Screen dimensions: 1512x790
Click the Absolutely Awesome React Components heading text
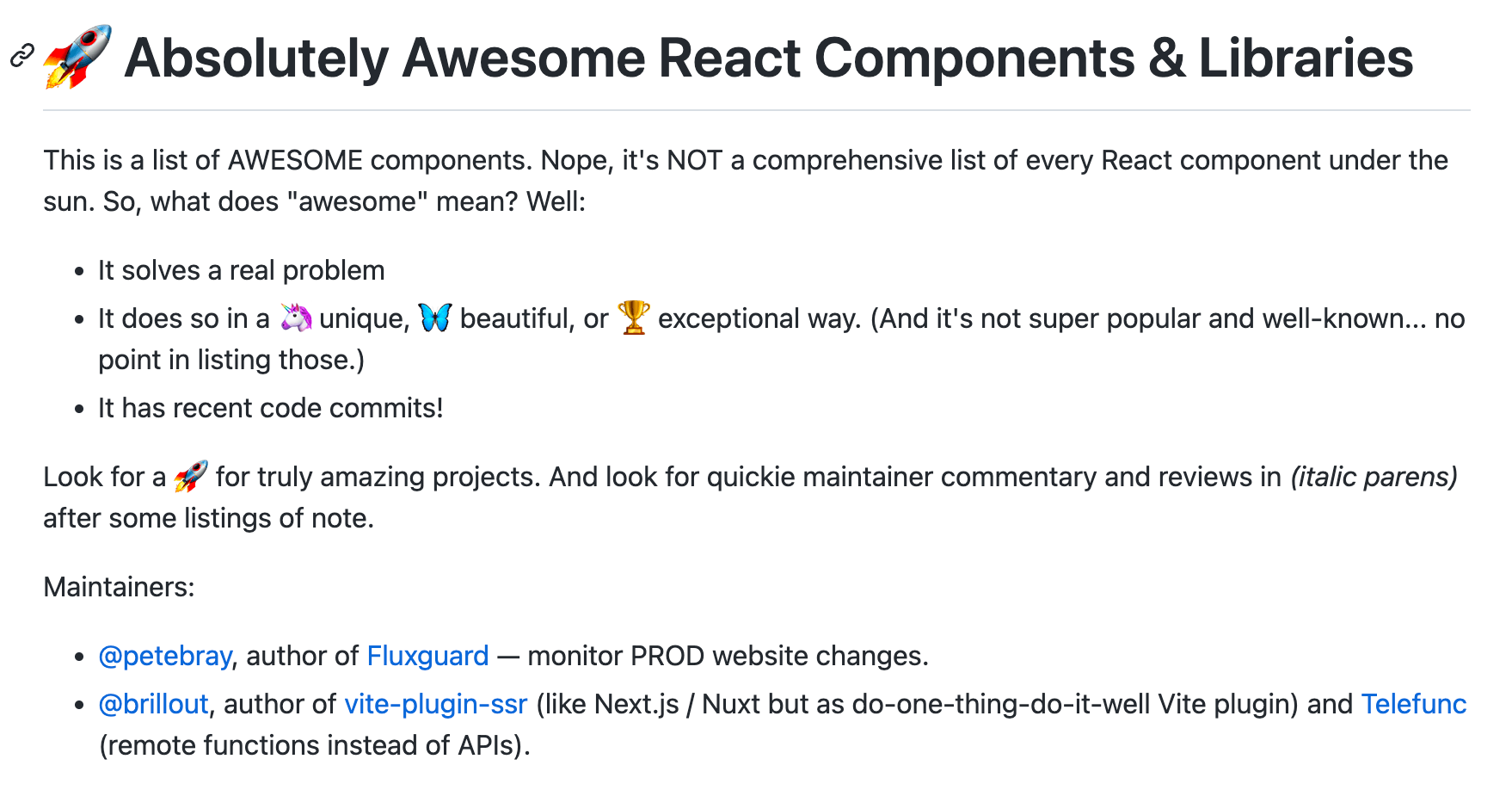[x=769, y=58]
